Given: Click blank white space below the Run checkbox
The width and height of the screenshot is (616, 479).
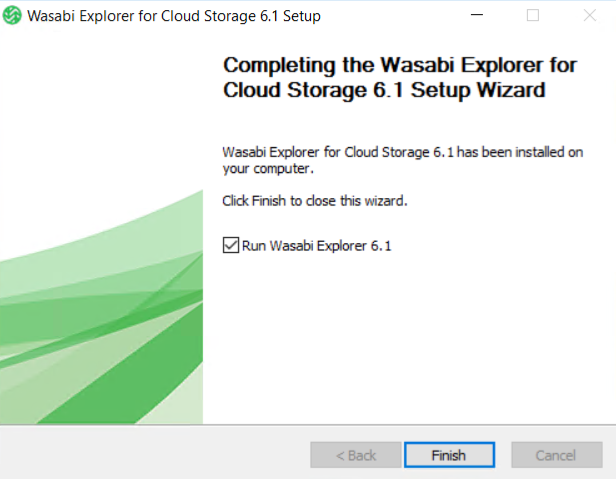Looking at the screenshot, I should point(400,330).
